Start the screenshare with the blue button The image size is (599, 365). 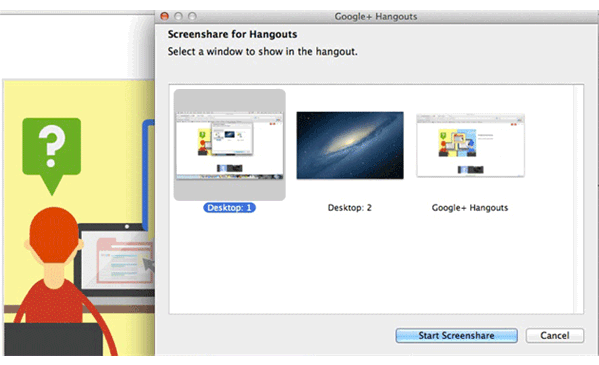(x=457, y=336)
